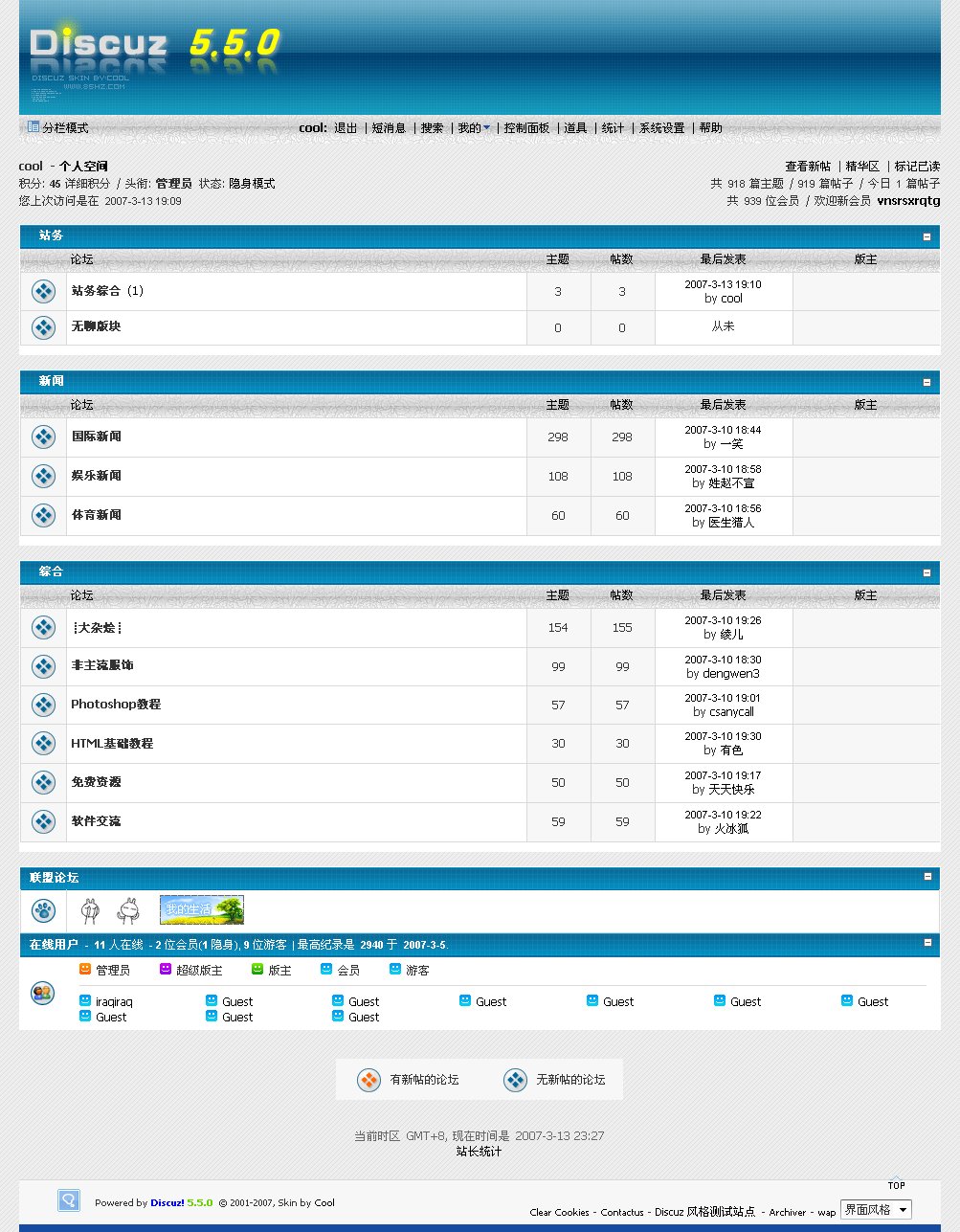Open the Photoshop教程 forum

click(116, 705)
